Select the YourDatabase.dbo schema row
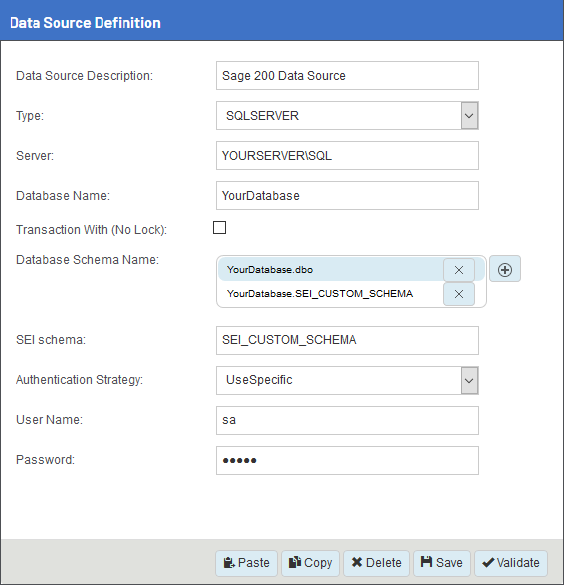Viewport: 564px width, 585px height. (x=330, y=270)
